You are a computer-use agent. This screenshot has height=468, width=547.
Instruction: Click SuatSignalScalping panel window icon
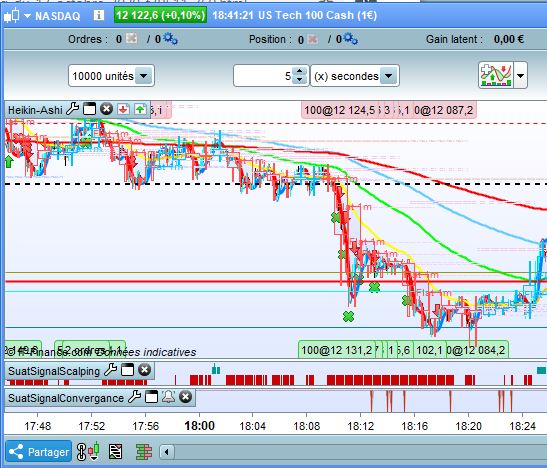point(127,370)
